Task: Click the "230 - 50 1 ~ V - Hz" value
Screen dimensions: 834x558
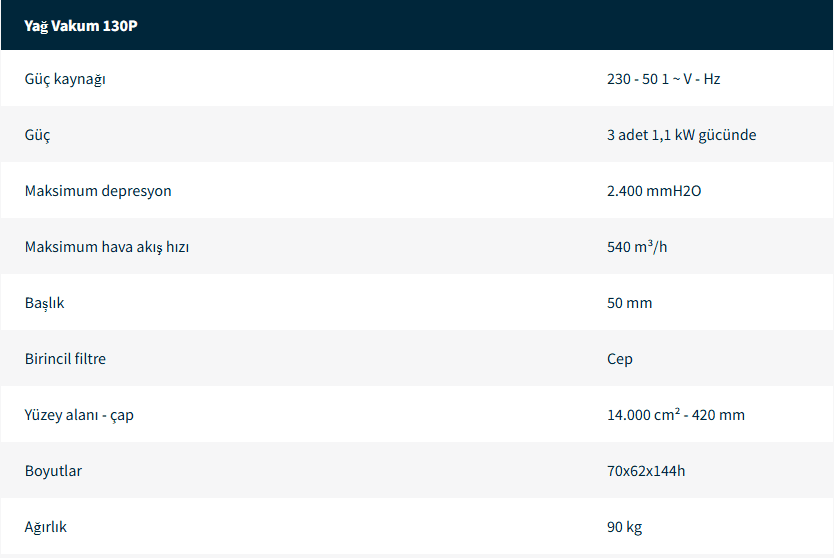Action: coord(663,79)
